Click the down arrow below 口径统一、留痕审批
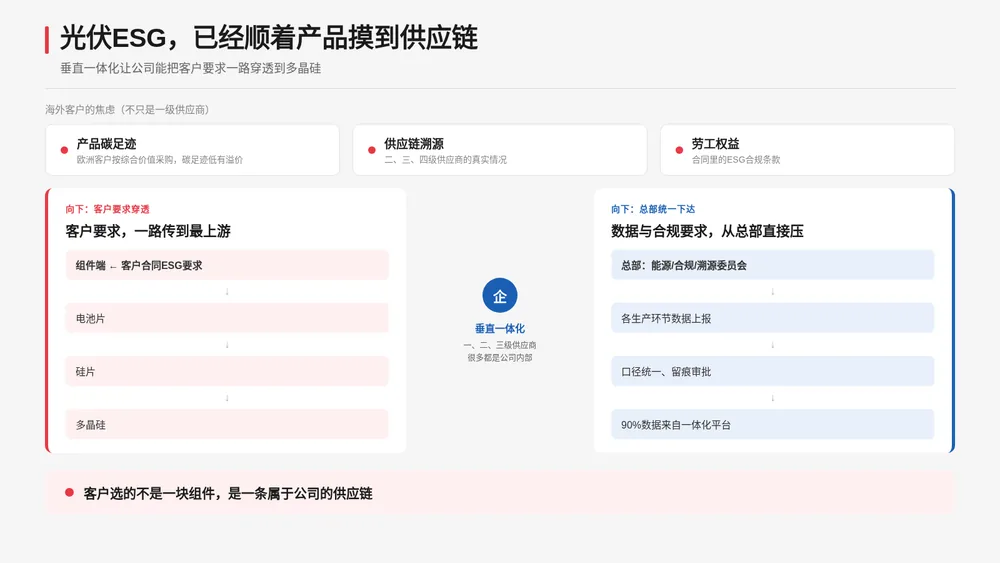The height and width of the screenshot is (563, 1000). click(x=772, y=398)
